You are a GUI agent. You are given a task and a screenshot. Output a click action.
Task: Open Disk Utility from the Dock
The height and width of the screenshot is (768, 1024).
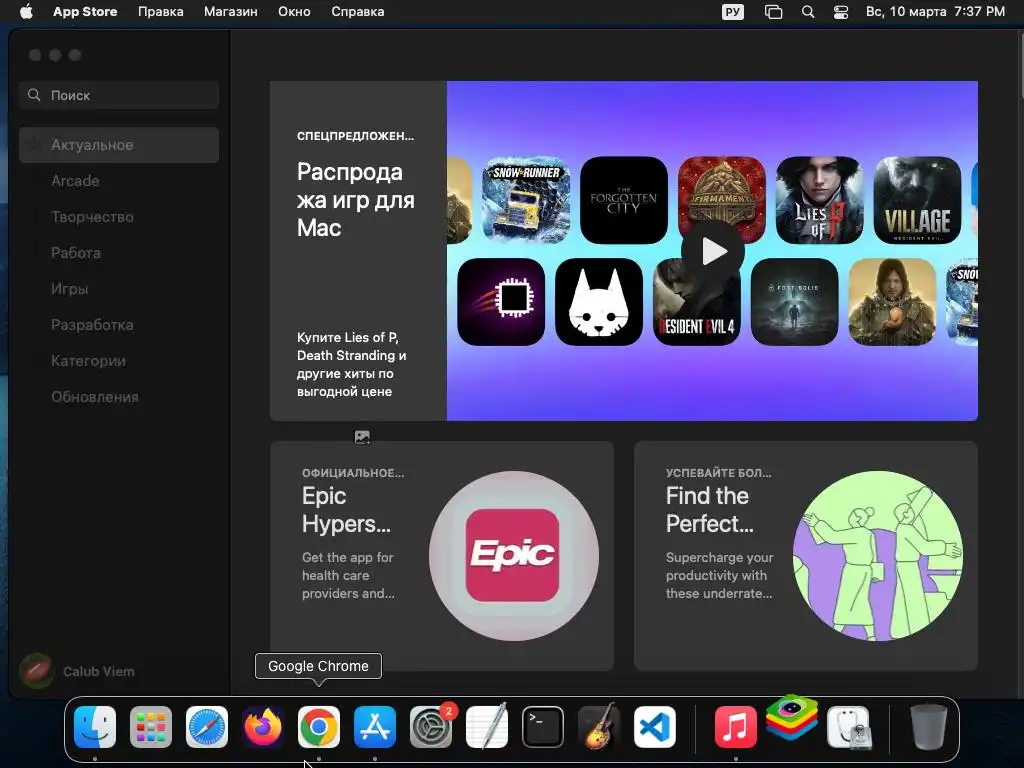848,727
